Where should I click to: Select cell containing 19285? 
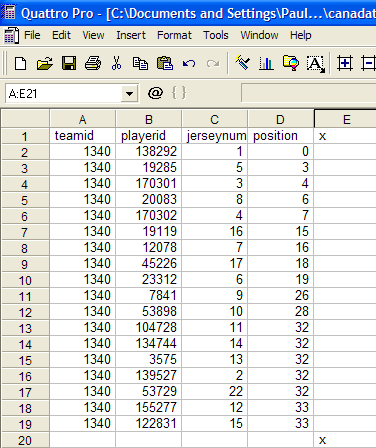(149, 168)
